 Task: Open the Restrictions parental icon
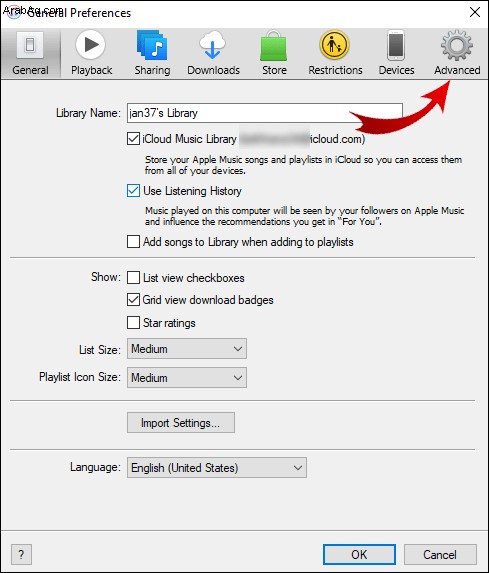point(334,45)
